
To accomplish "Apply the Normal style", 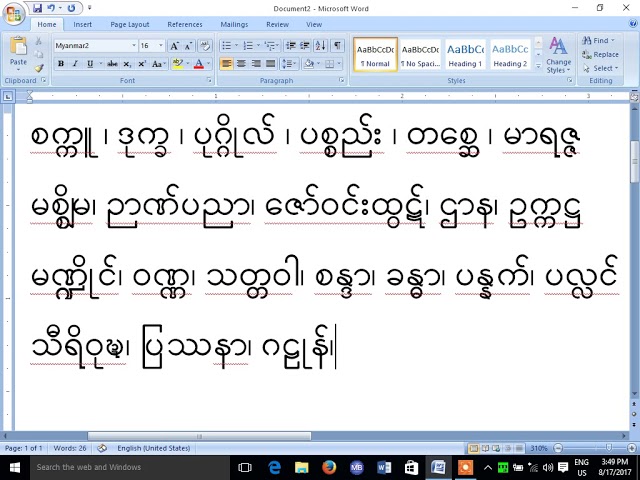I will tap(376, 55).
